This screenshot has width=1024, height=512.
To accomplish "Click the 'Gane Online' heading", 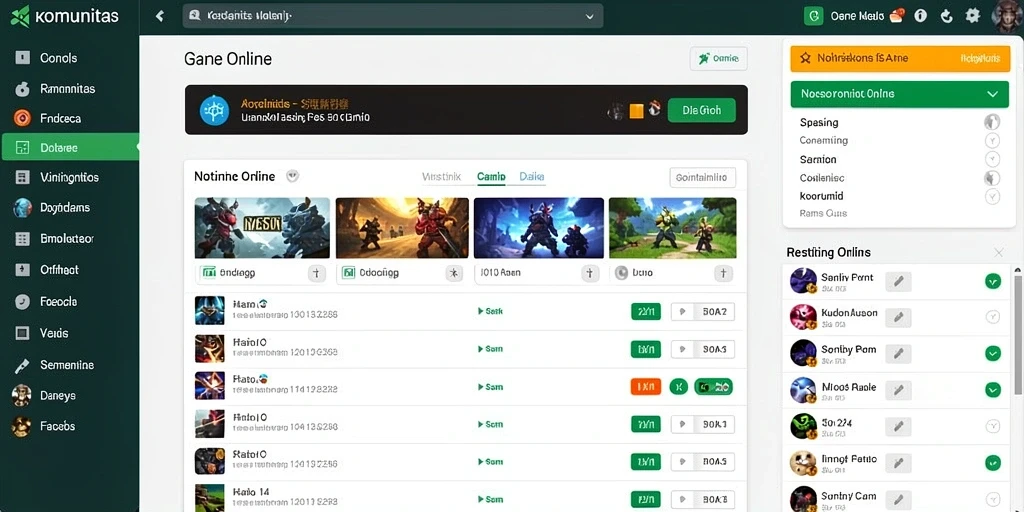I will 228,59.
